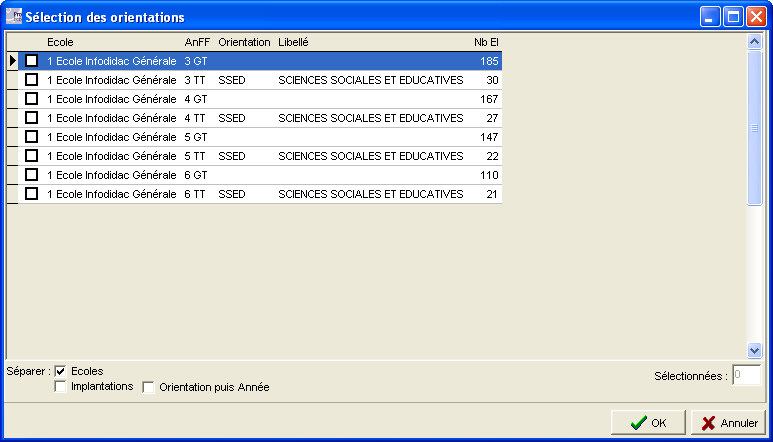The image size is (773, 442).
Task: Select the checkbox for the 4 GT row
Action: tap(31, 99)
